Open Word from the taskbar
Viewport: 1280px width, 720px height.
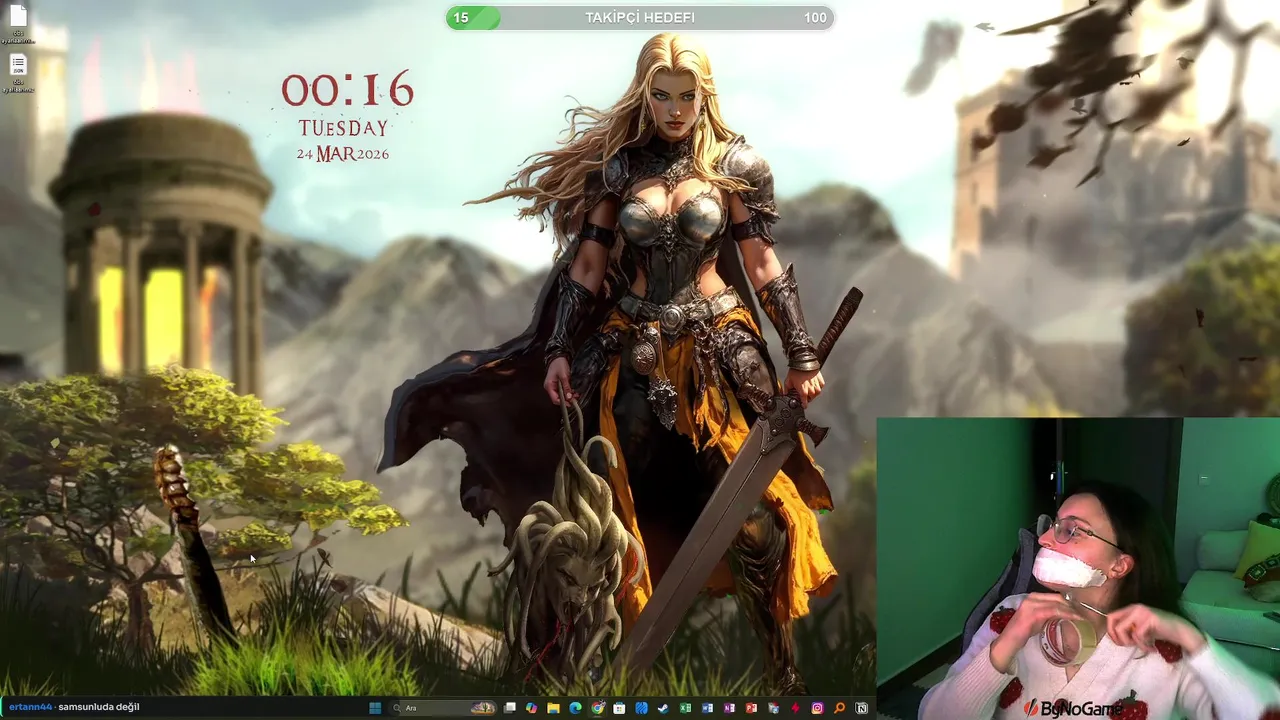(707, 708)
